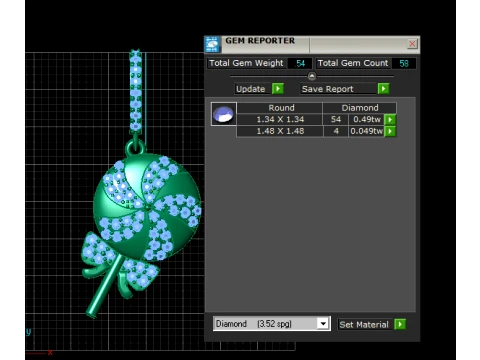Screen dimensions: 480x360
Task: Select the round gem thumbnail
Action: click(224, 114)
